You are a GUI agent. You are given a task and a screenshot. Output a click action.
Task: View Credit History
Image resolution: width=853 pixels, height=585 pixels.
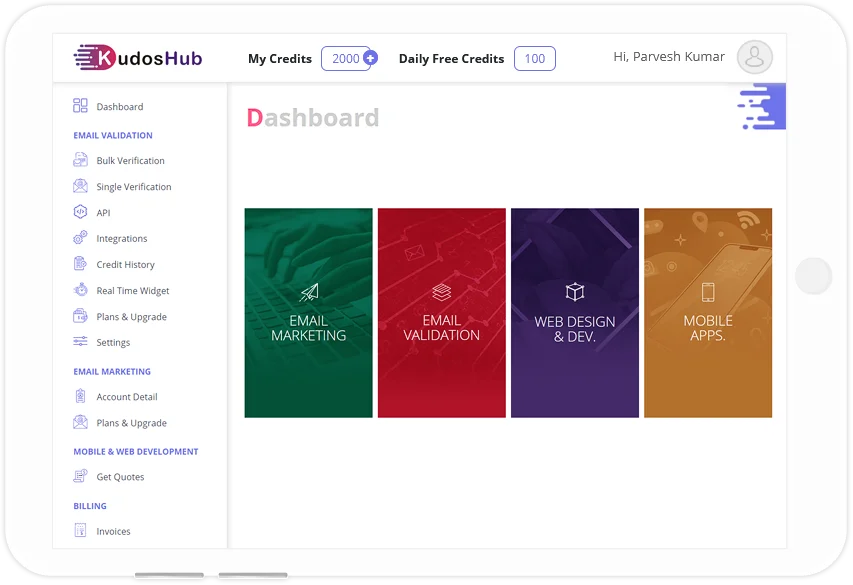point(126,264)
